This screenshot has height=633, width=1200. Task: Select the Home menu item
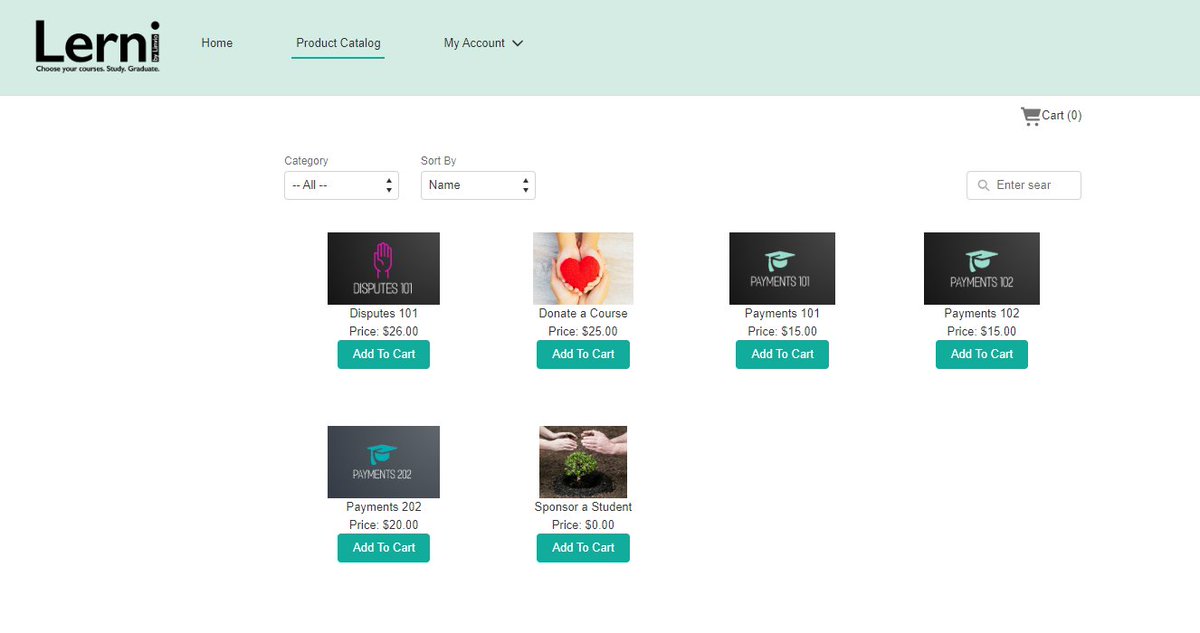click(216, 43)
